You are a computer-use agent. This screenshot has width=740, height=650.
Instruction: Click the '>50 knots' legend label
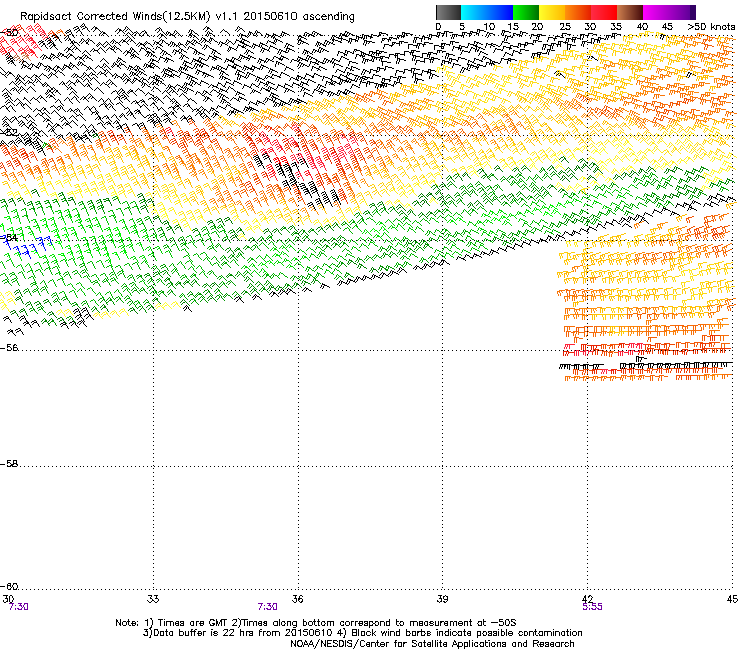(x=711, y=27)
